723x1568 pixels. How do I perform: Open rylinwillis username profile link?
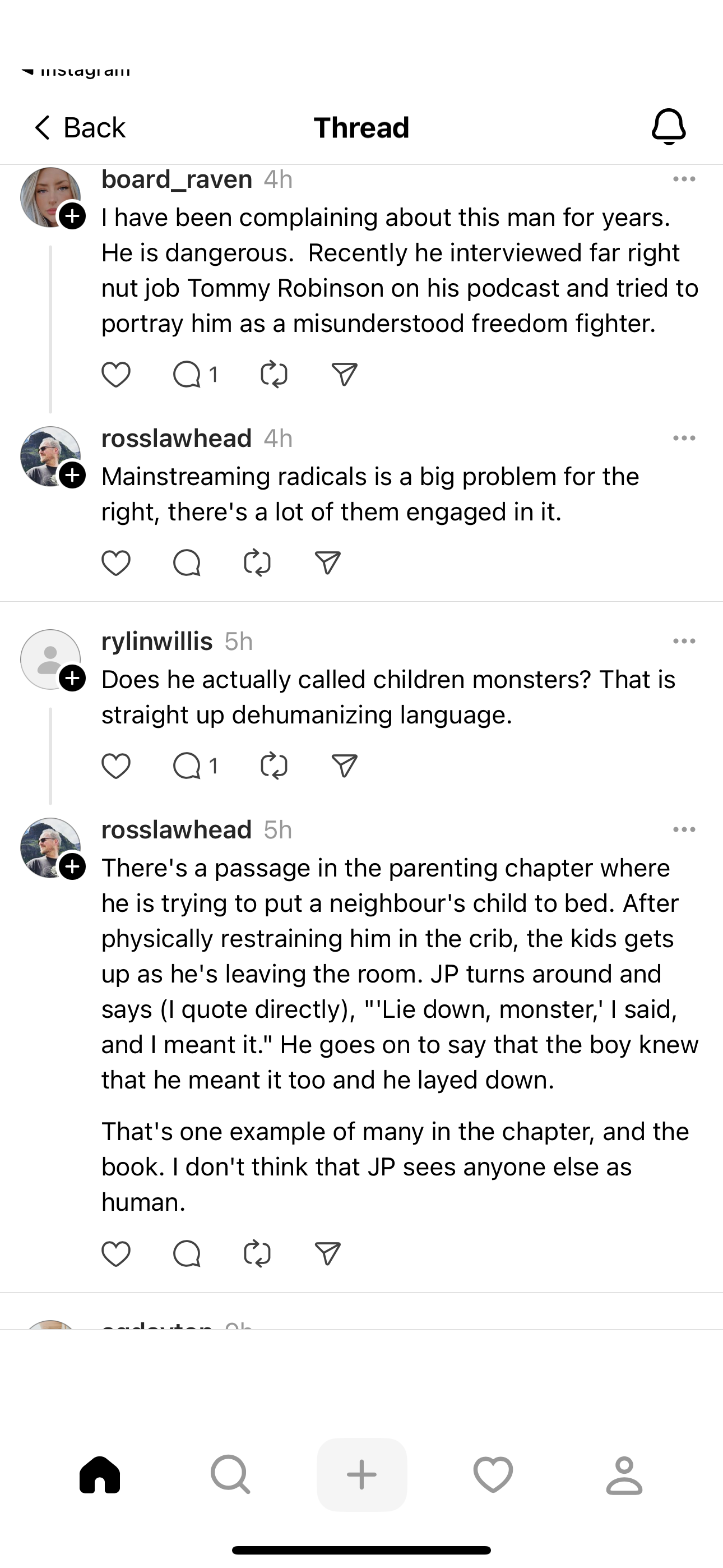[x=157, y=641]
